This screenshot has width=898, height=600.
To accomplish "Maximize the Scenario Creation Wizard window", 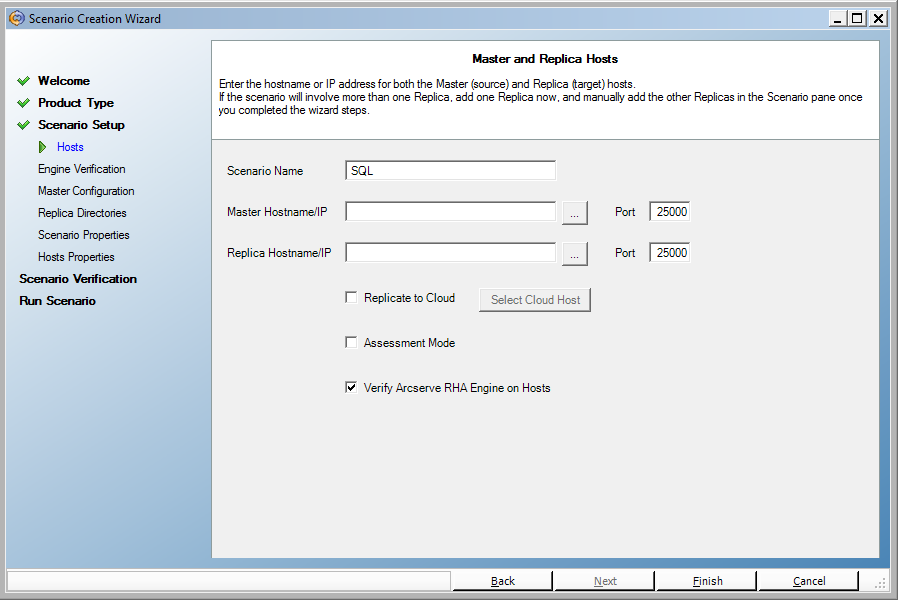I will tap(857, 18).
